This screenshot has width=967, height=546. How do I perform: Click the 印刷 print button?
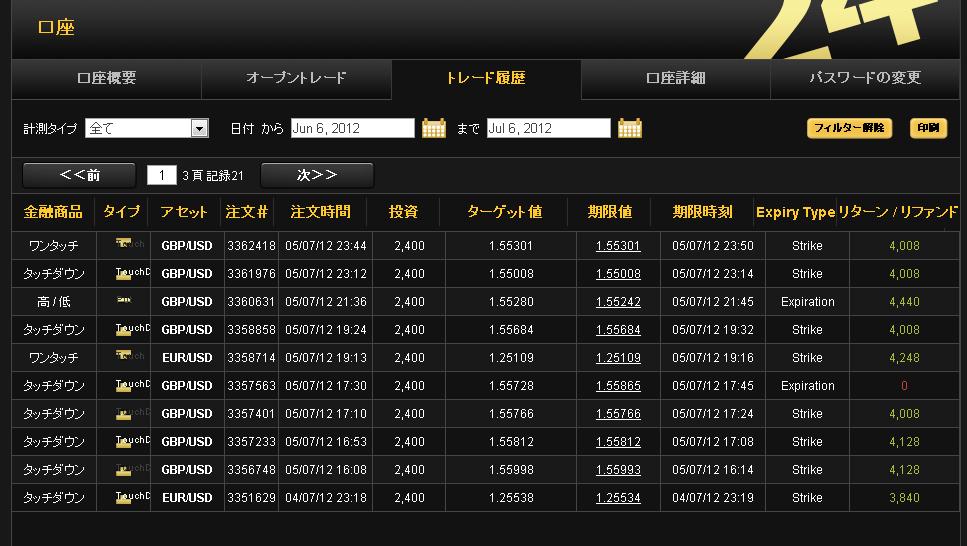coord(928,128)
